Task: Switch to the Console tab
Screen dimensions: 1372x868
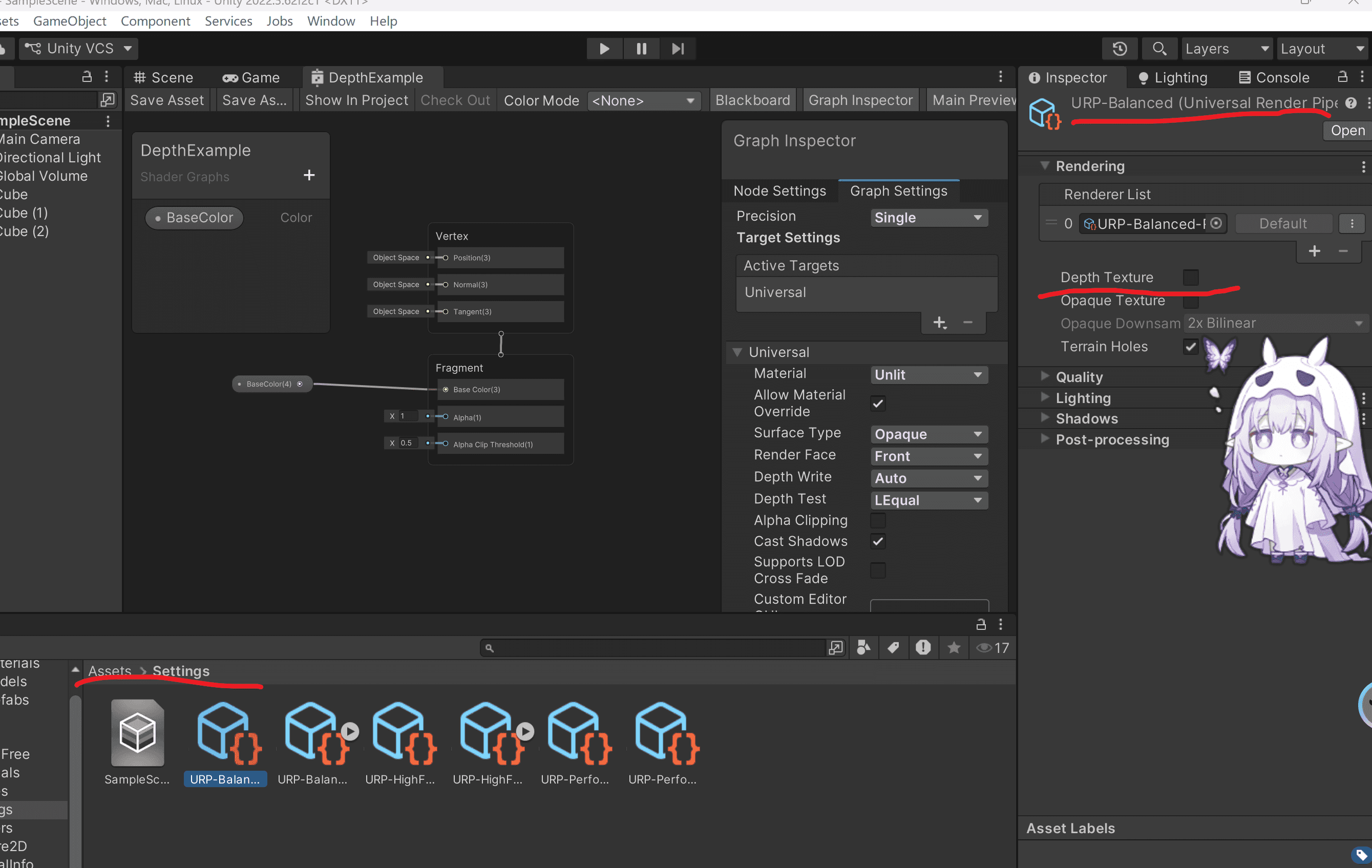Action: [1274, 77]
